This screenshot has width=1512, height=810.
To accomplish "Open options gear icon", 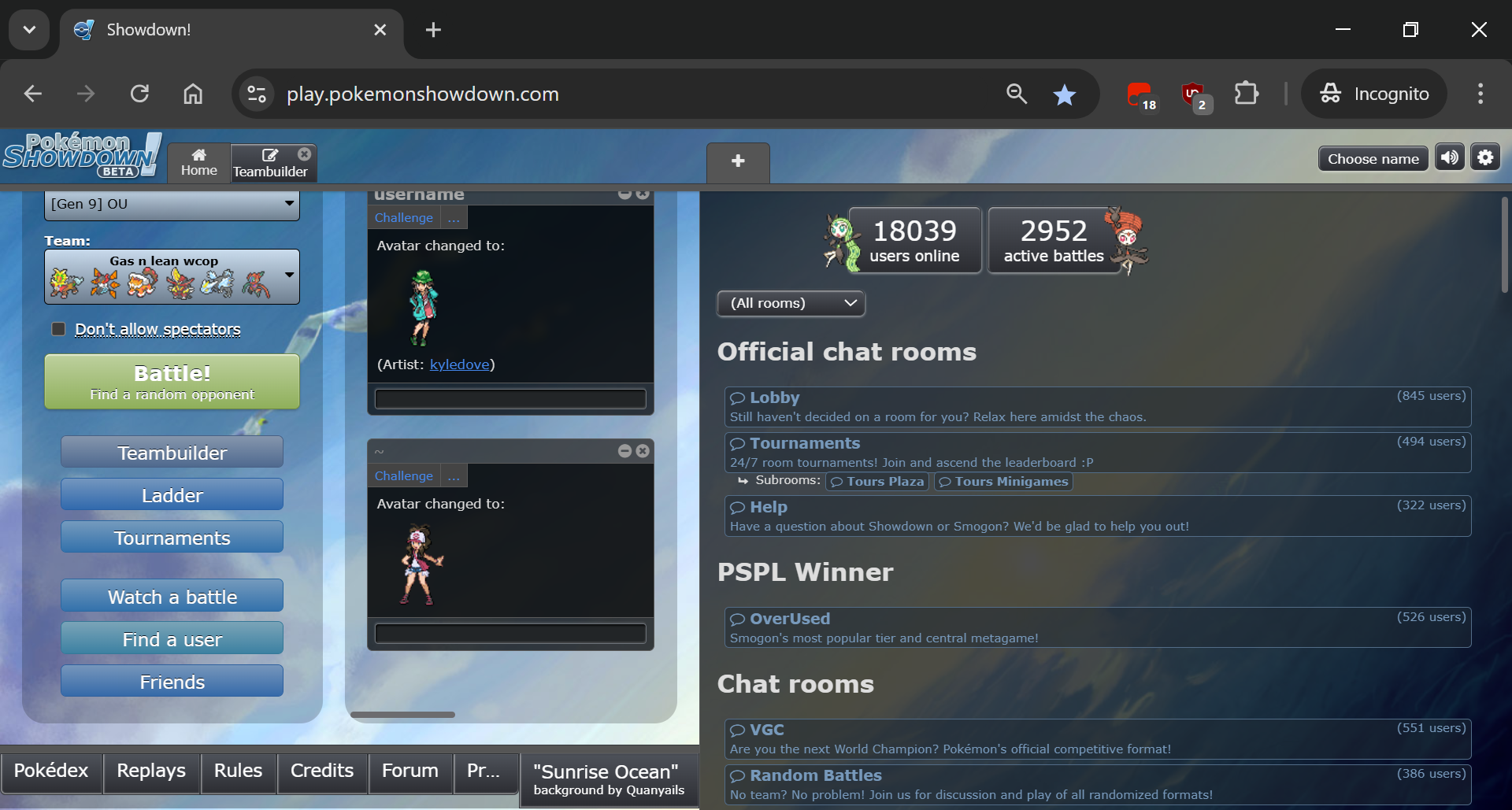I will (x=1485, y=158).
